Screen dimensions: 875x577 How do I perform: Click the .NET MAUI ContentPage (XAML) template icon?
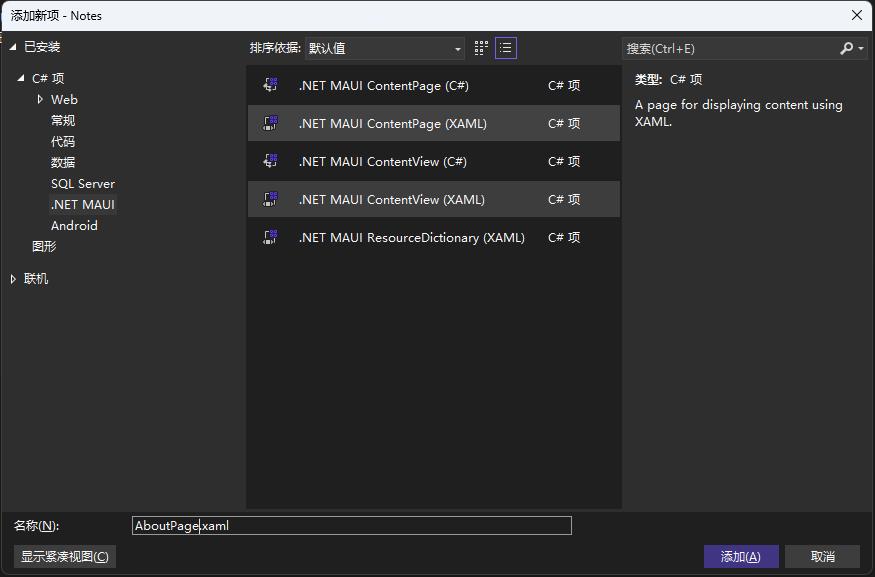click(x=271, y=123)
